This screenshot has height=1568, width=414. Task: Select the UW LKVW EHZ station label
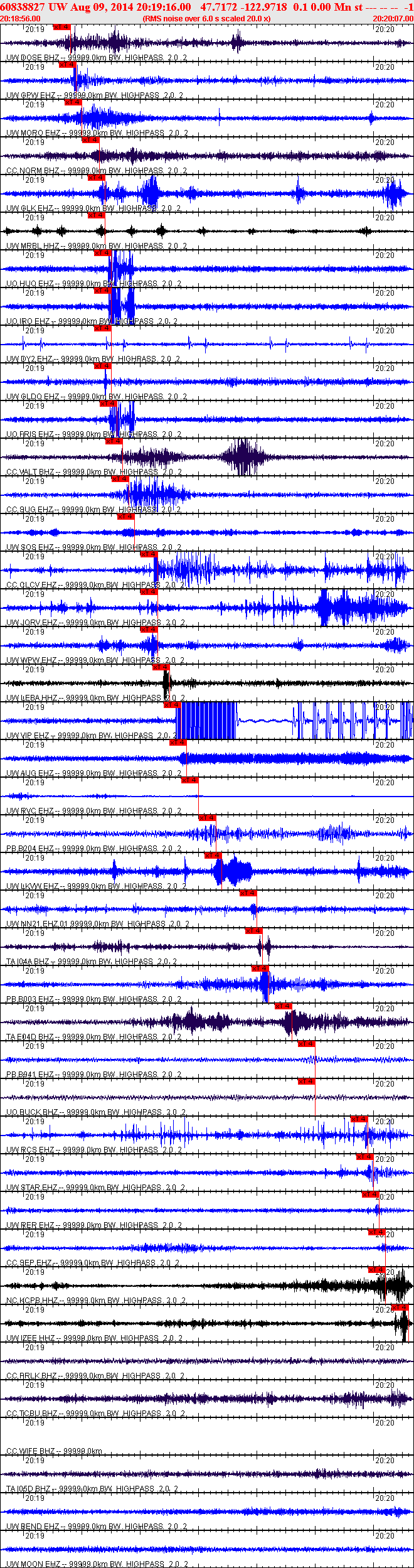tap(33, 886)
